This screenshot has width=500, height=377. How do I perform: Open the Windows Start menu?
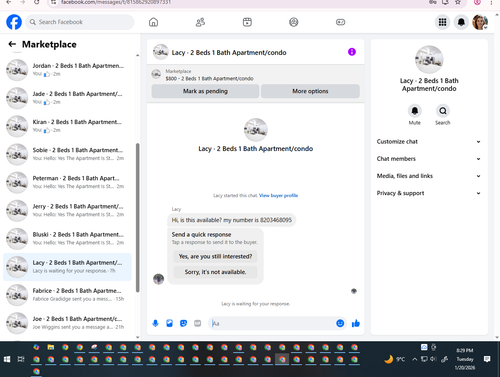pos(7,359)
